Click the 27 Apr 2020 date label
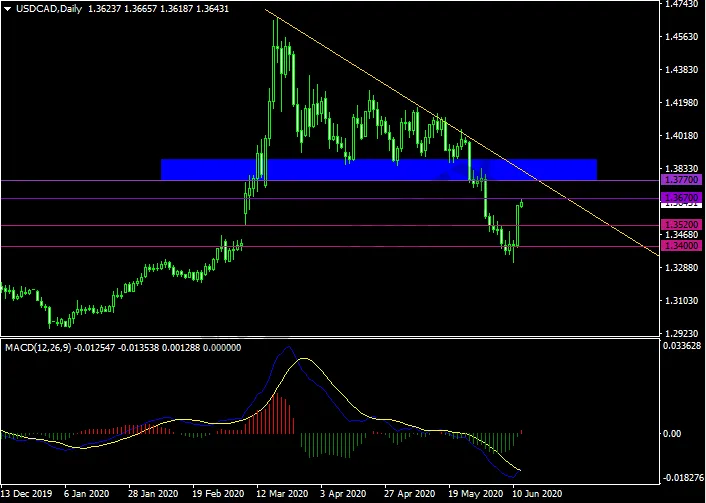The width and height of the screenshot is (706, 503). 410,494
